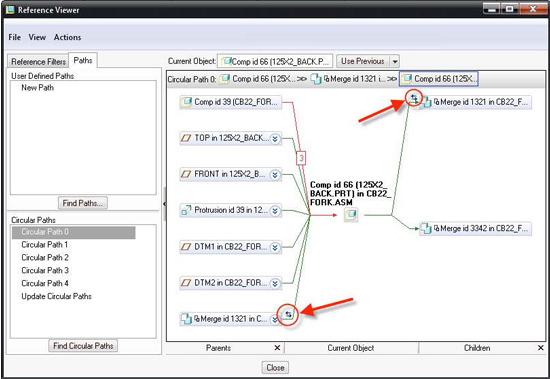This screenshot has height=379, width=550.
Task: Click the Comp id 66 current object label
Action: [x=350, y=193]
